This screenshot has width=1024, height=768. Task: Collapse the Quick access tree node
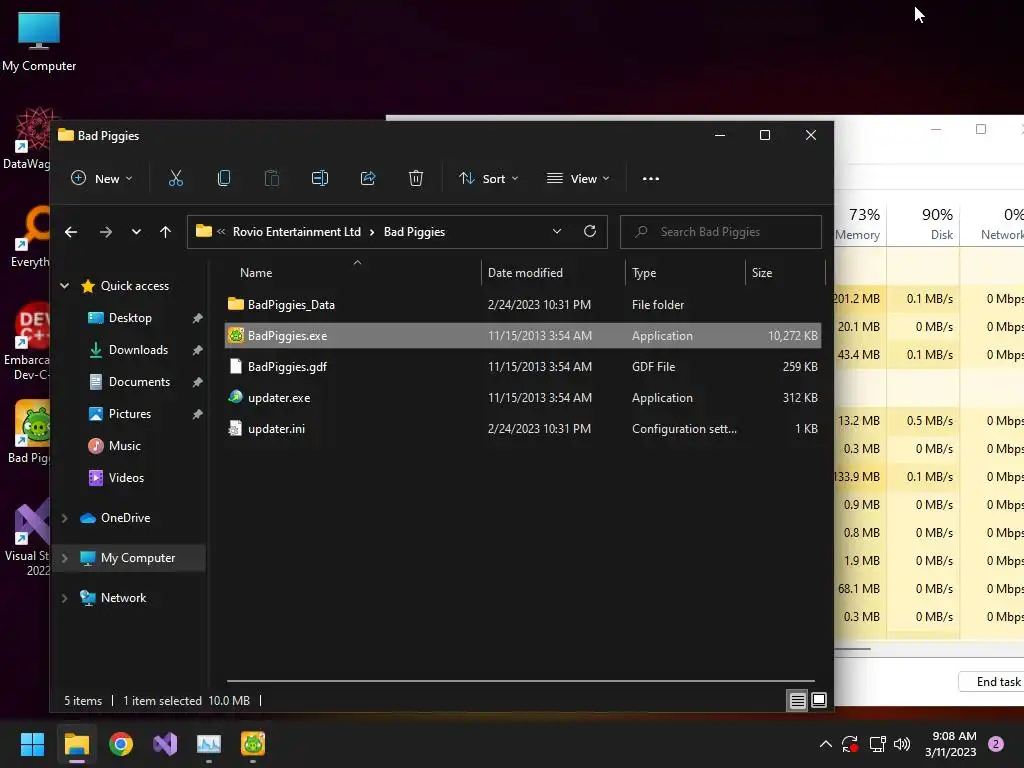pyautogui.click(x=65, y=285)
